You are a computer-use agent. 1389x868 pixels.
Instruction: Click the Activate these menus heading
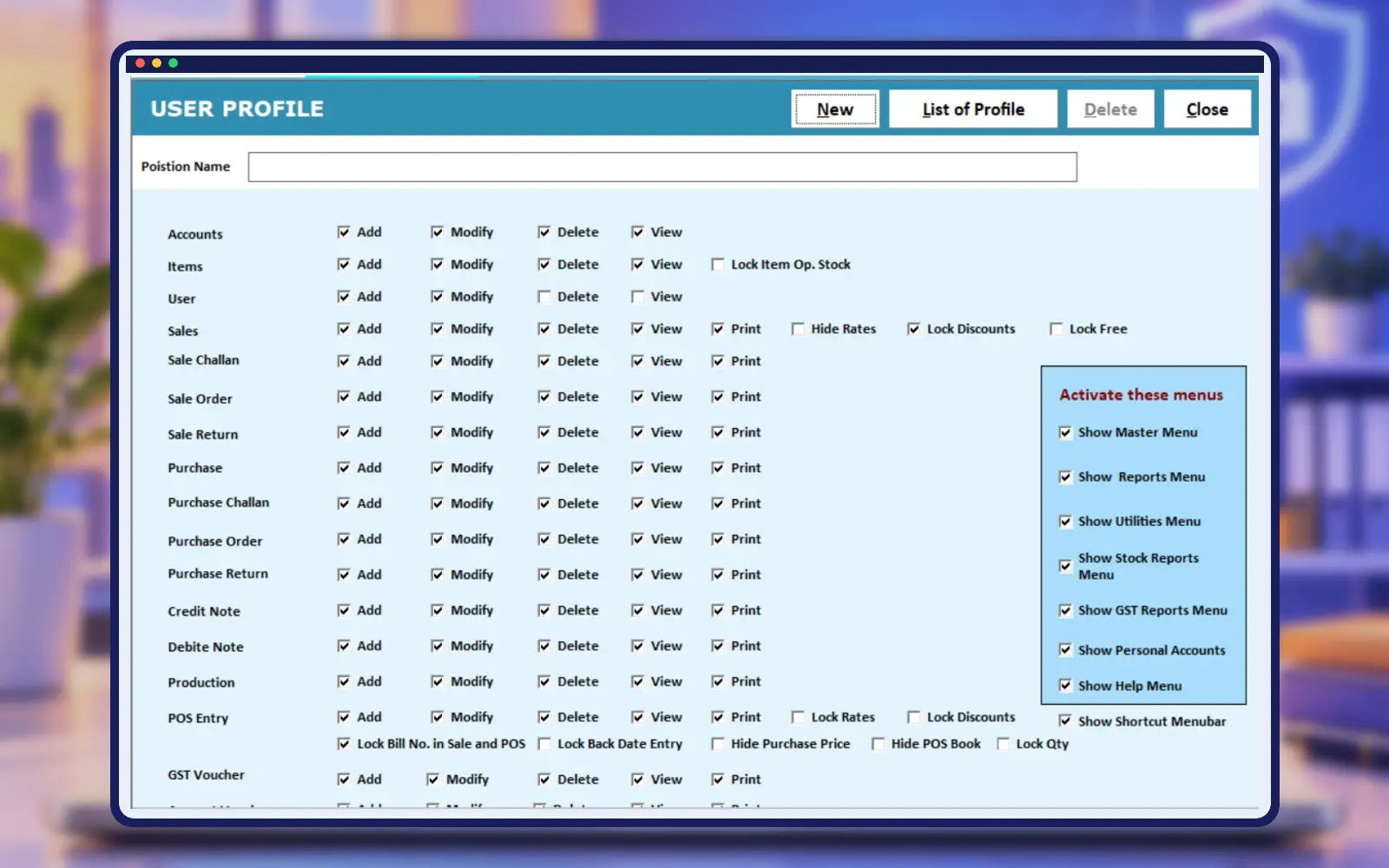coord(1141,395)
